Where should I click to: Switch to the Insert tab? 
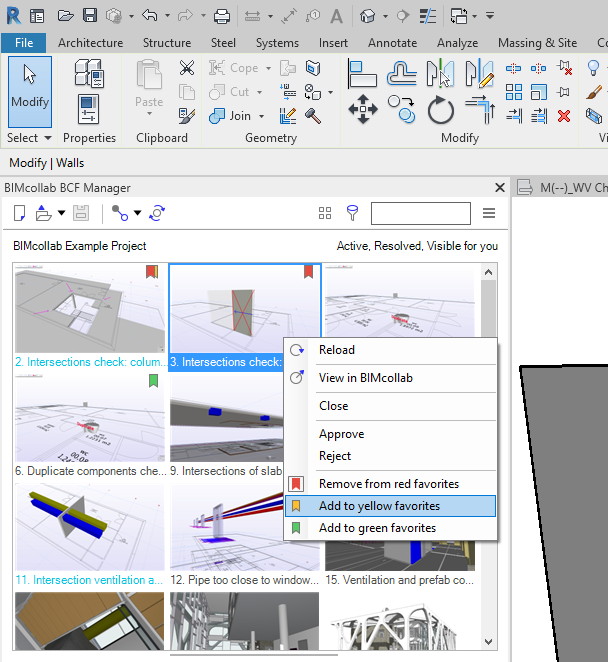[x=333, y=43]
